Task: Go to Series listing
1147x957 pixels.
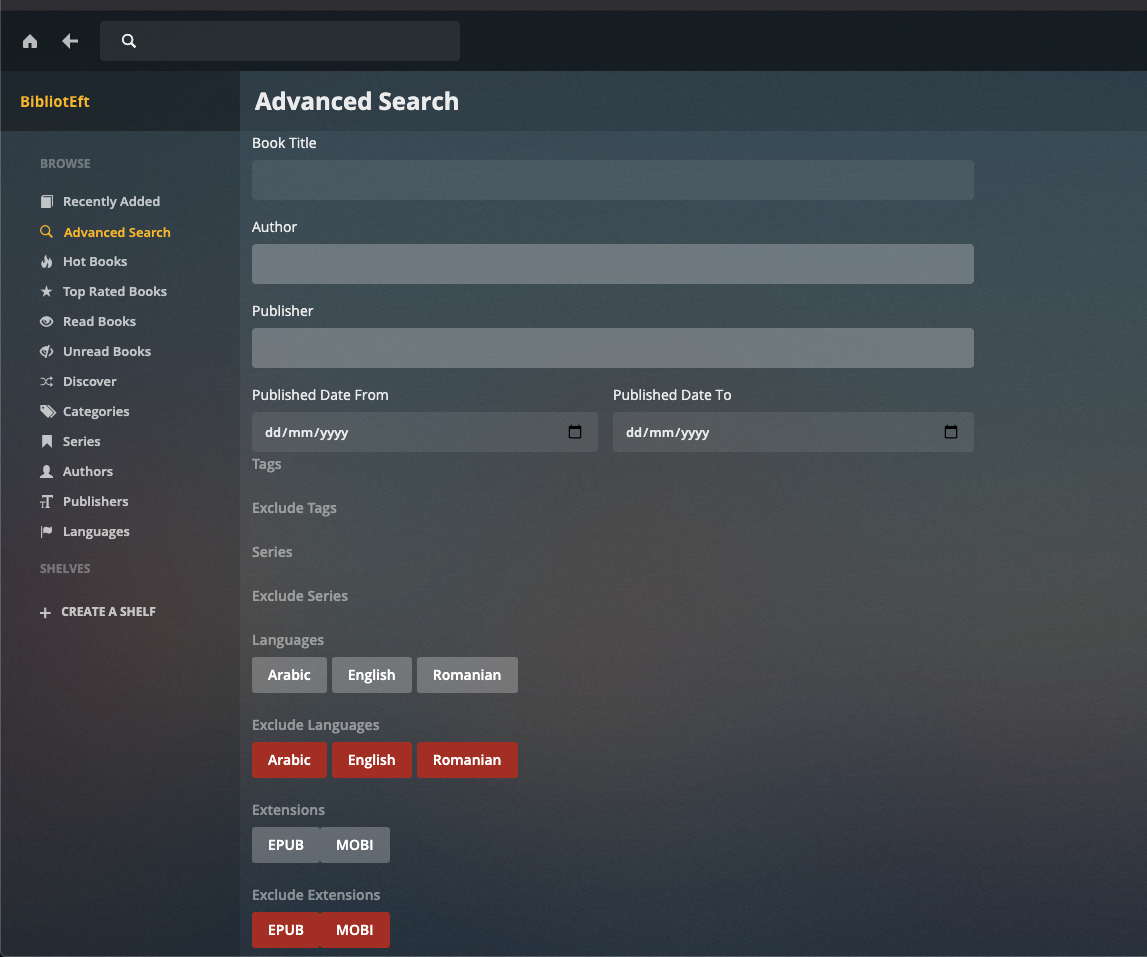Action: pos(81,441)
